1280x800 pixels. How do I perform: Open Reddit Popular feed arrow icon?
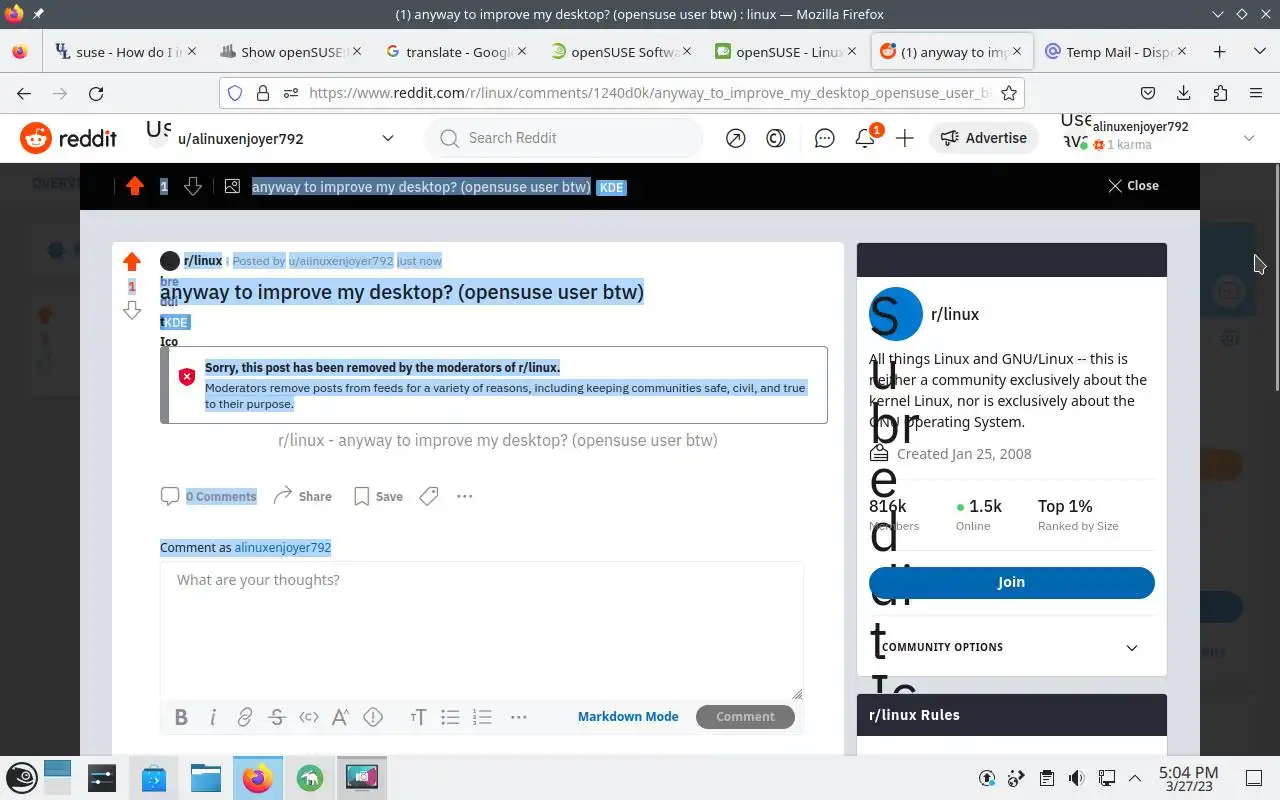pyautogui.click(x=735, y=139)
